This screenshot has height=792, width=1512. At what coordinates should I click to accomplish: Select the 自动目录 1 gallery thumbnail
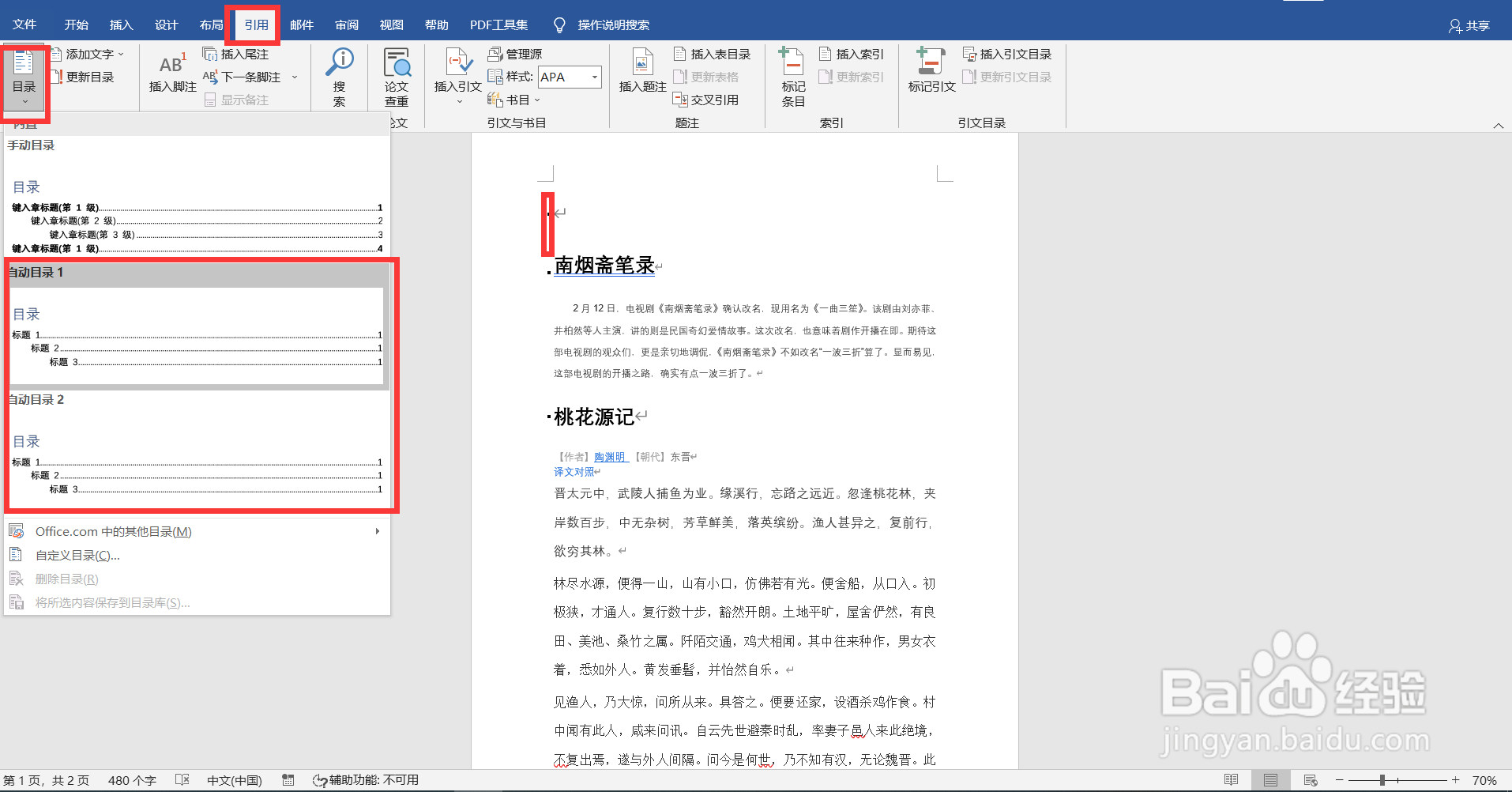pyautogui.click(x=197, y=326)
